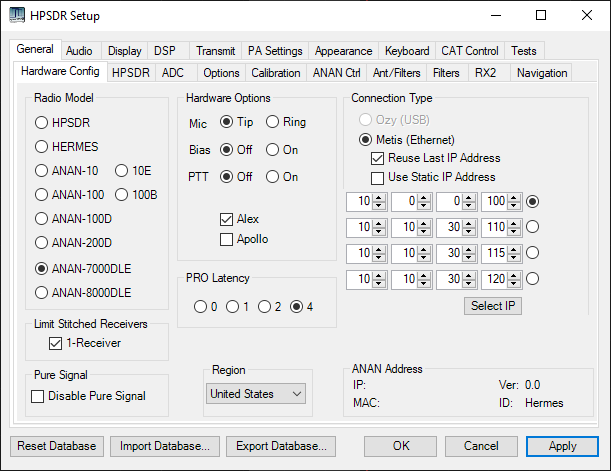611x471 pixels.
Task: Check Use Static IP Address
Action: (378, 177)
